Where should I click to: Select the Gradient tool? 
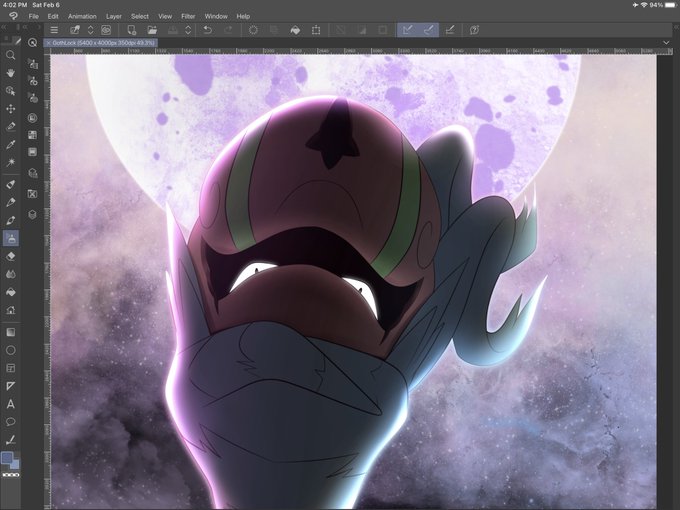pyautogui.click(x=10, y=332)
